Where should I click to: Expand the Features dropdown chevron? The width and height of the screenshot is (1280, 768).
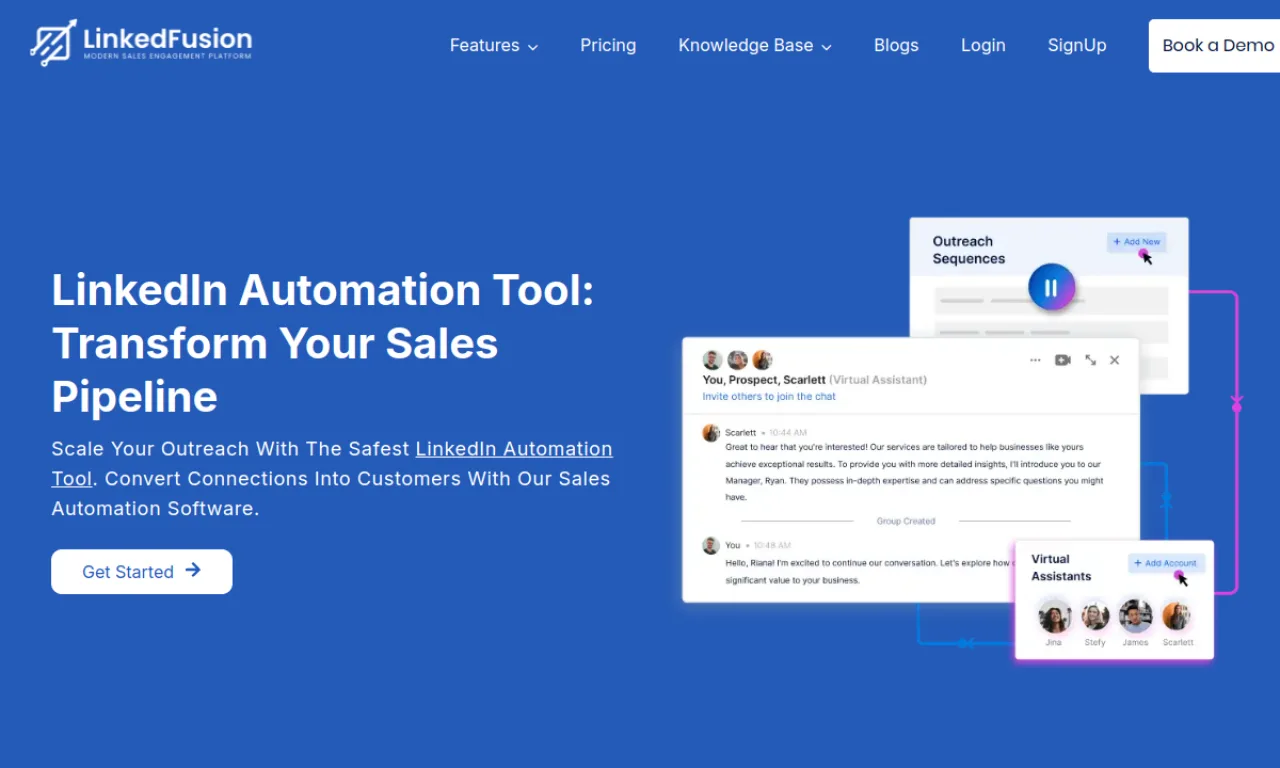click(x=533, y=47)
